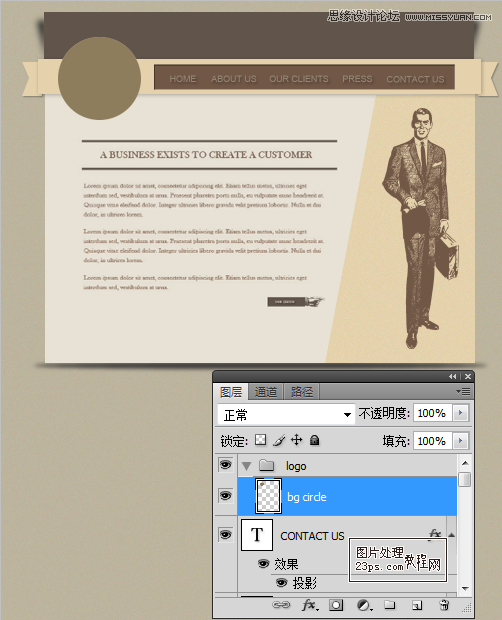Screen dimensions: 502x620
Task: Hide the CONTACT US text layer
Action: pyautogui.click(x=226, y=535)
